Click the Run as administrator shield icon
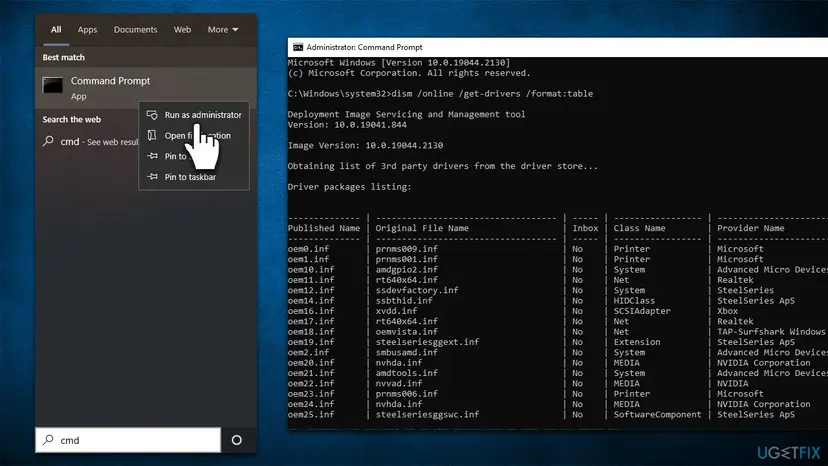The width and height of the screenshot is (828, 466). click(152, 115)
